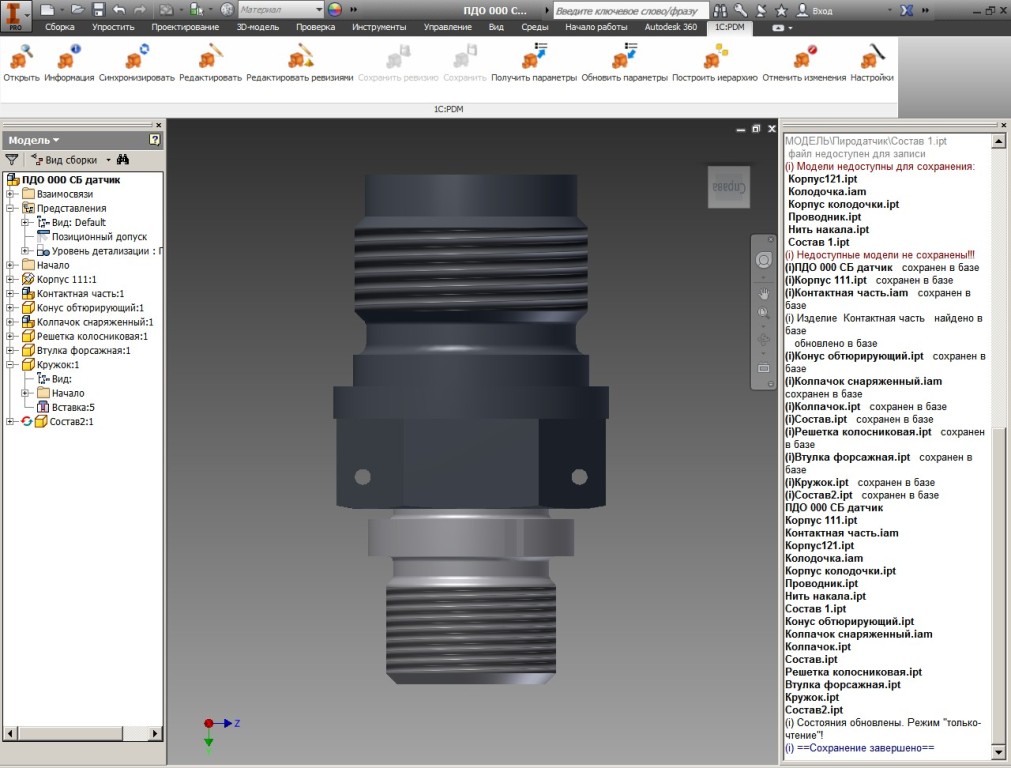Run the Синхронизировать command
This screenshot has width=1011, height=768.
coord(136,59)
